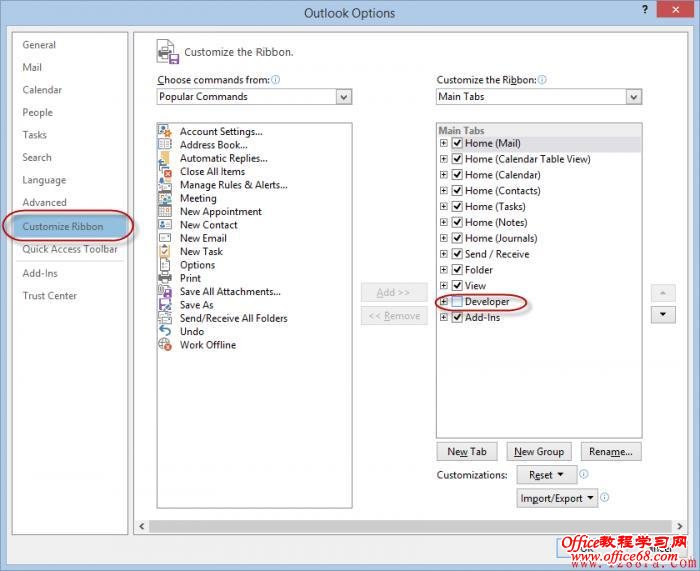700x571 pixels.
Task: Click the Automatic Replies command icon
Action: coord(165,158)
